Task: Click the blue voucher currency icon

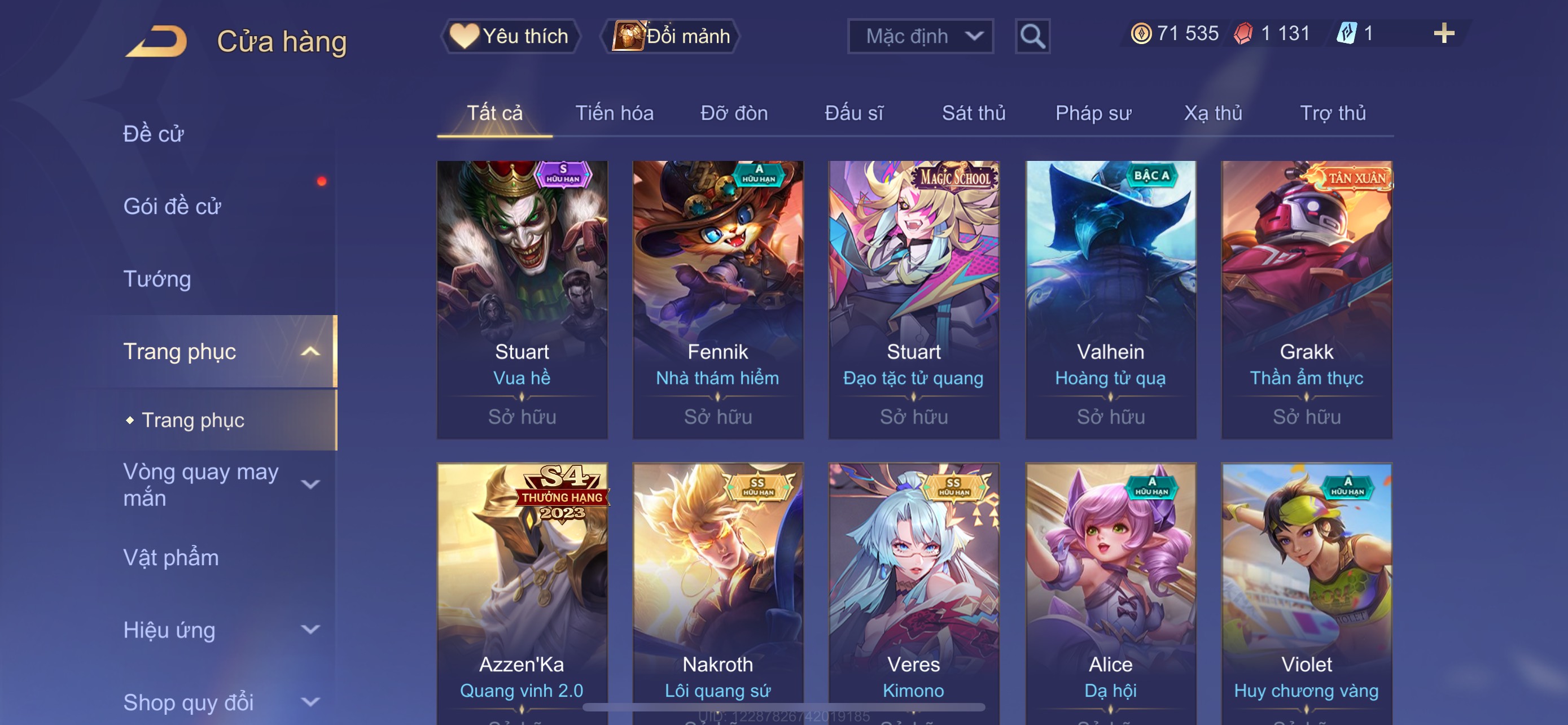Action: (x=1346, y=33)
